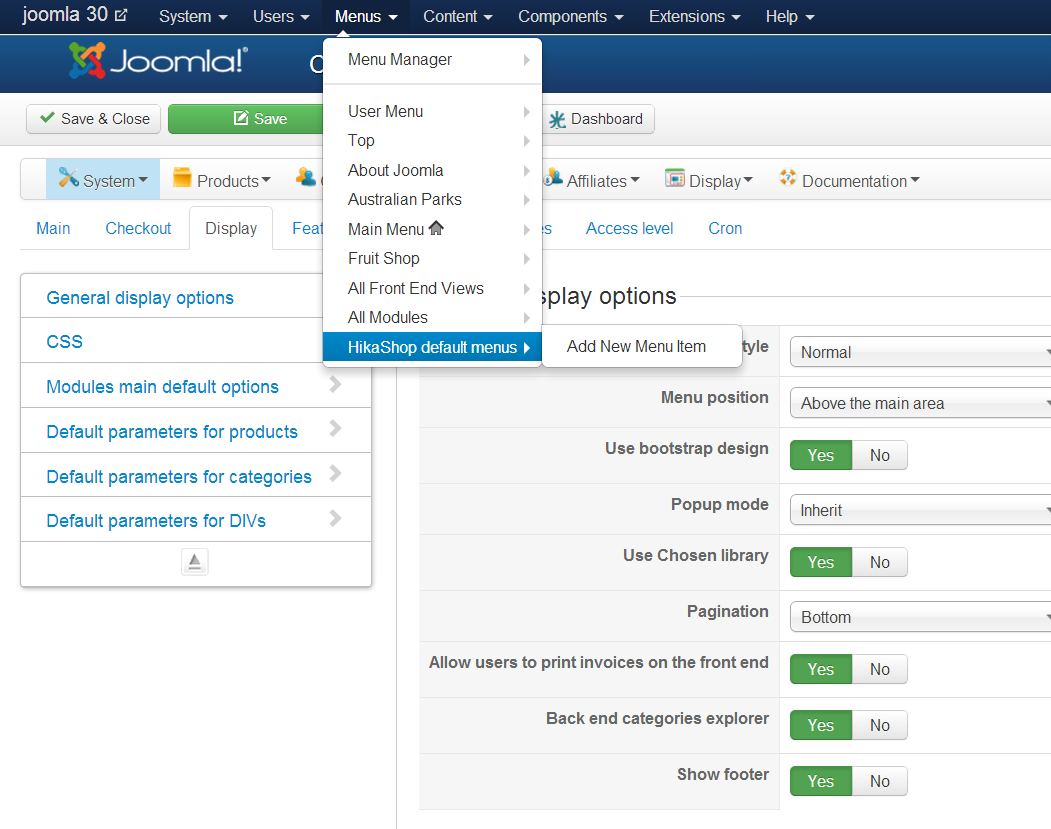Screen dimensions: 1051x829
Task: Switch to the Checkout tab
Action: click(138, 229)
